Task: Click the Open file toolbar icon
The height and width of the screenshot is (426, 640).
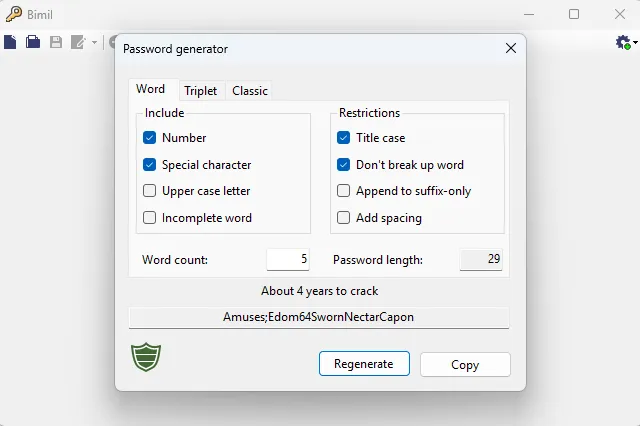Action: click(33, 42)
